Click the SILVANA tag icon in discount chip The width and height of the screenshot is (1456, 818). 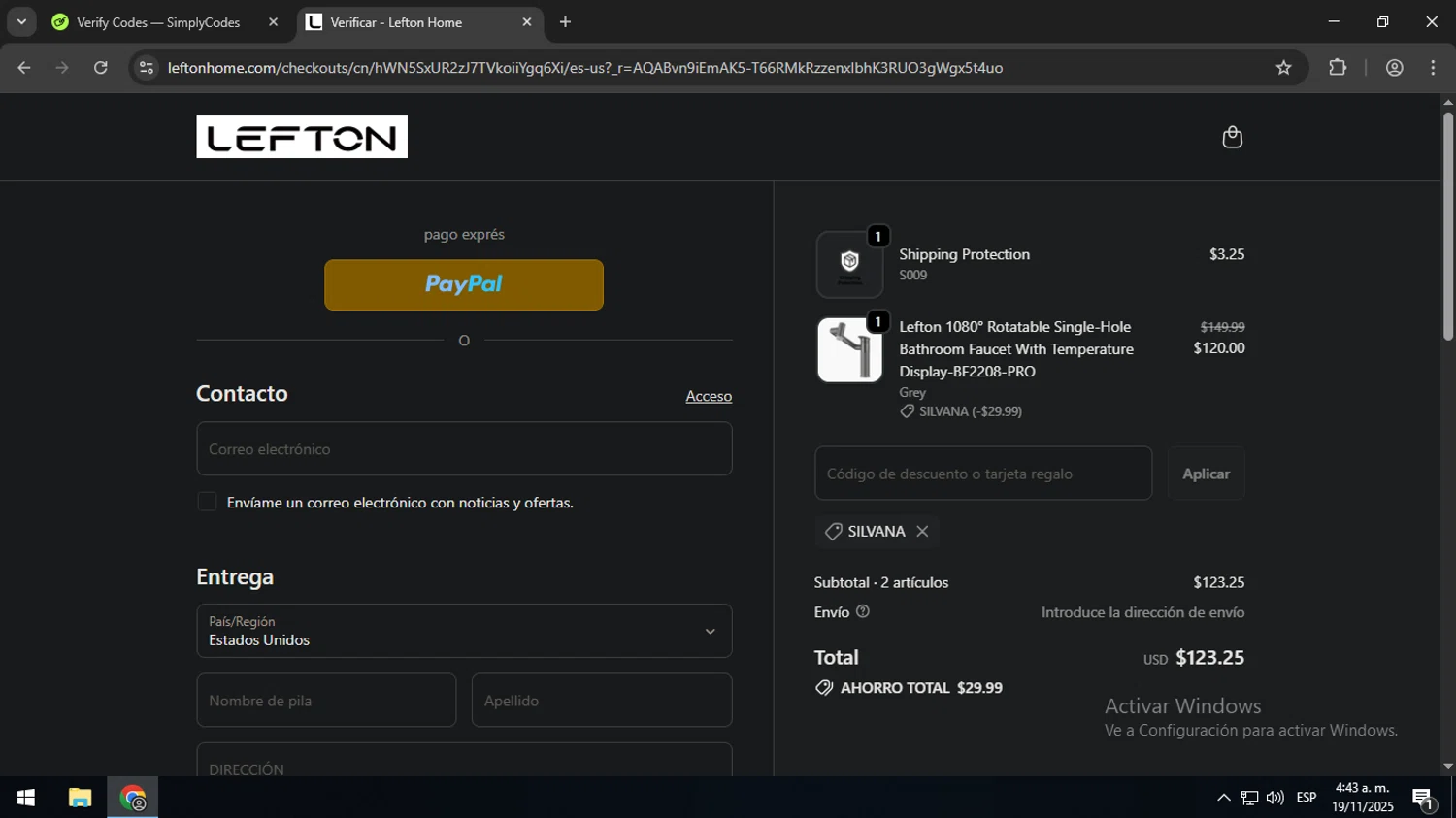833,532
